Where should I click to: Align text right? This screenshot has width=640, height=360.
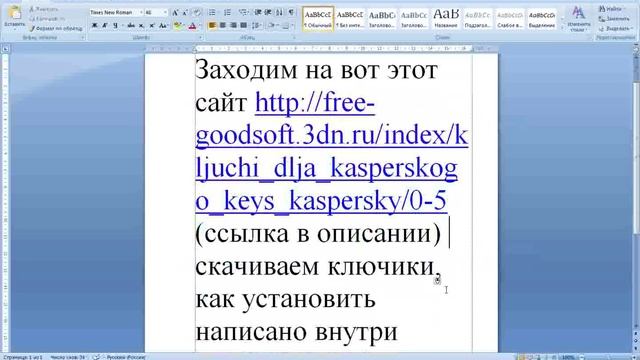[x=233, y=26]
